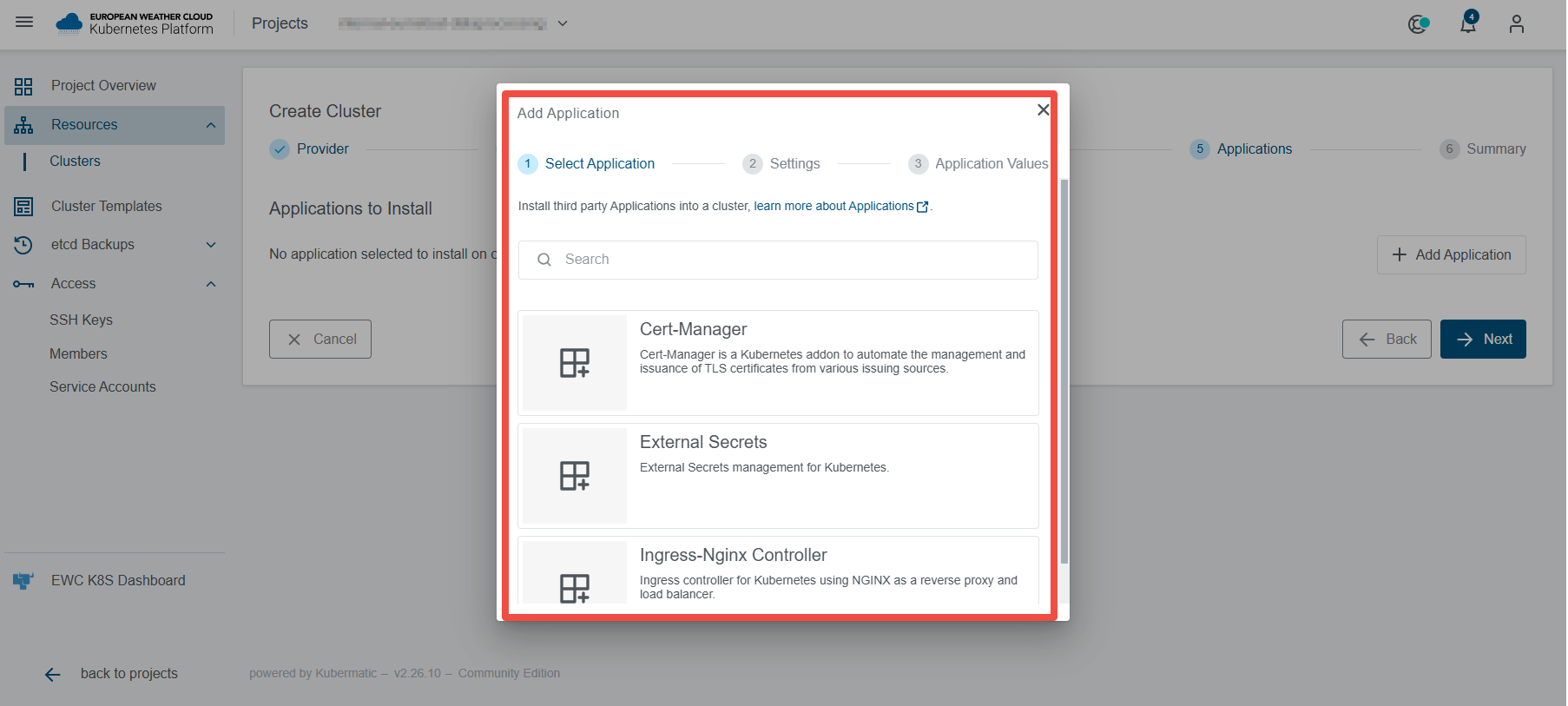Image resolution: width=1568 pixels, height=706 pixels.
Task: Open Members page
Action: click(78, 354)
